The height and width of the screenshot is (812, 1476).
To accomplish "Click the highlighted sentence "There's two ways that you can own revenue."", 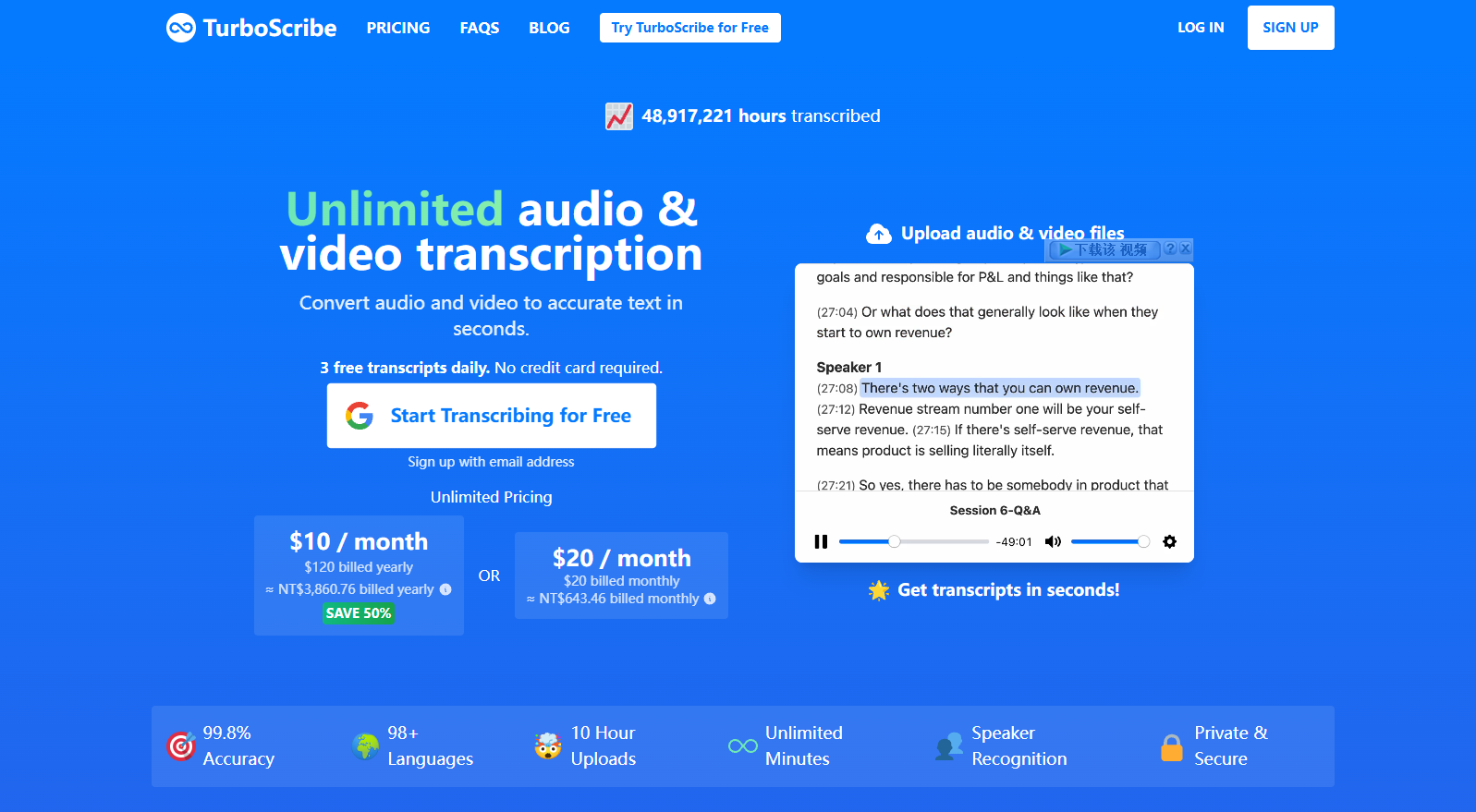I will pos(1000,388).
